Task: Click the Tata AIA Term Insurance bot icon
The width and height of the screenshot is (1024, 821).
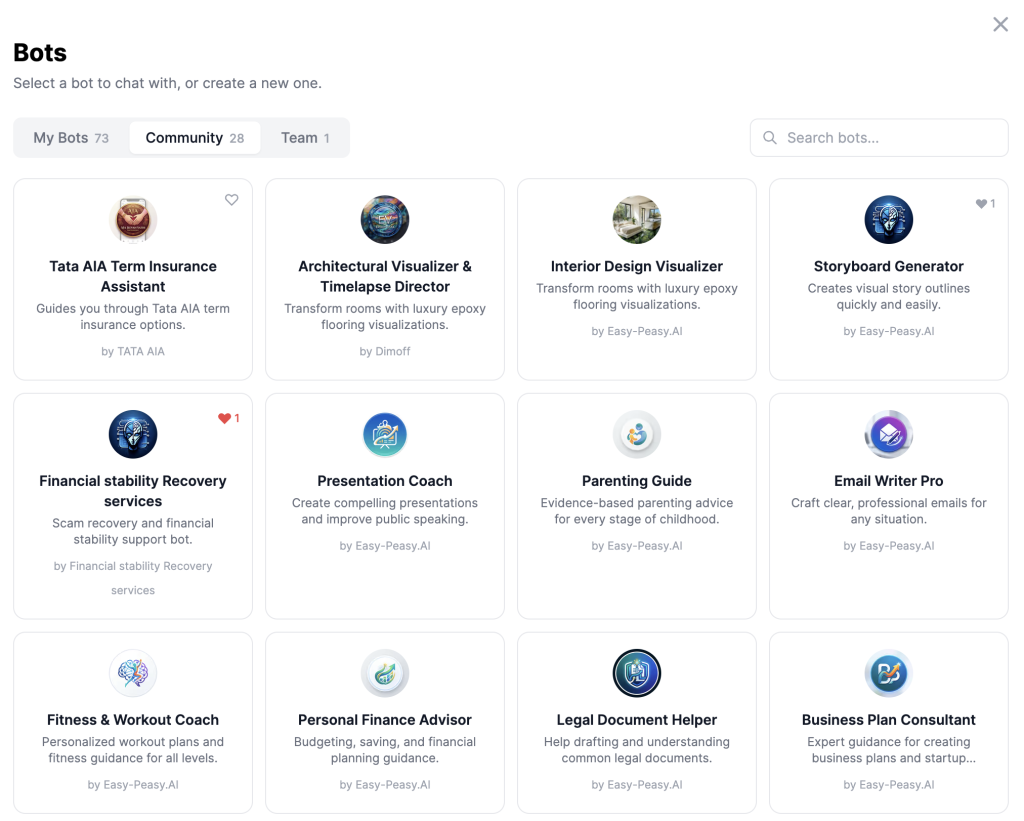Action: 133,220
